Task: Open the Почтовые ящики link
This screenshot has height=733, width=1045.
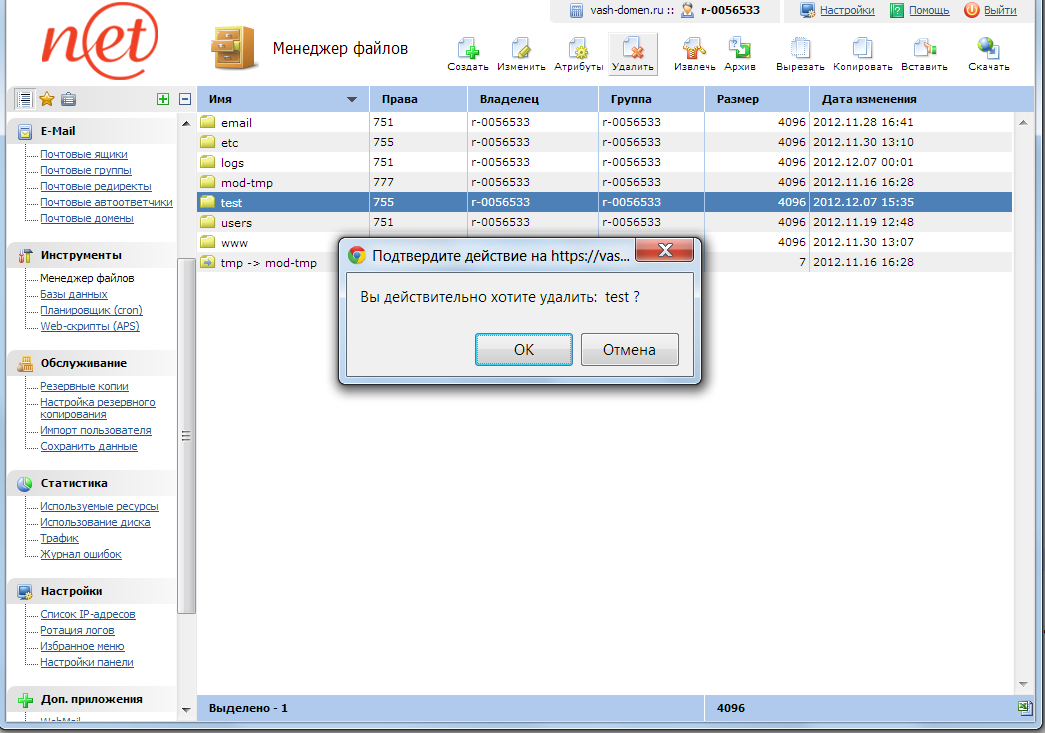Action: [83, 154]
